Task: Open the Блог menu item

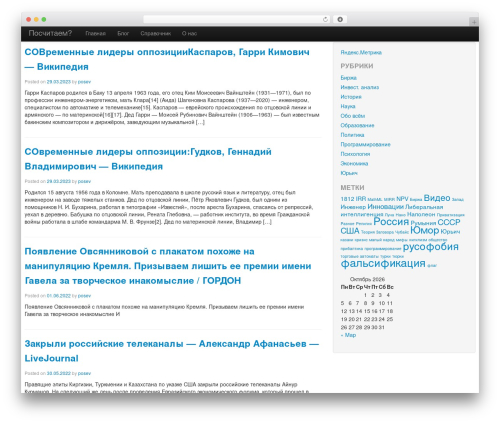Action: point(123,34)
